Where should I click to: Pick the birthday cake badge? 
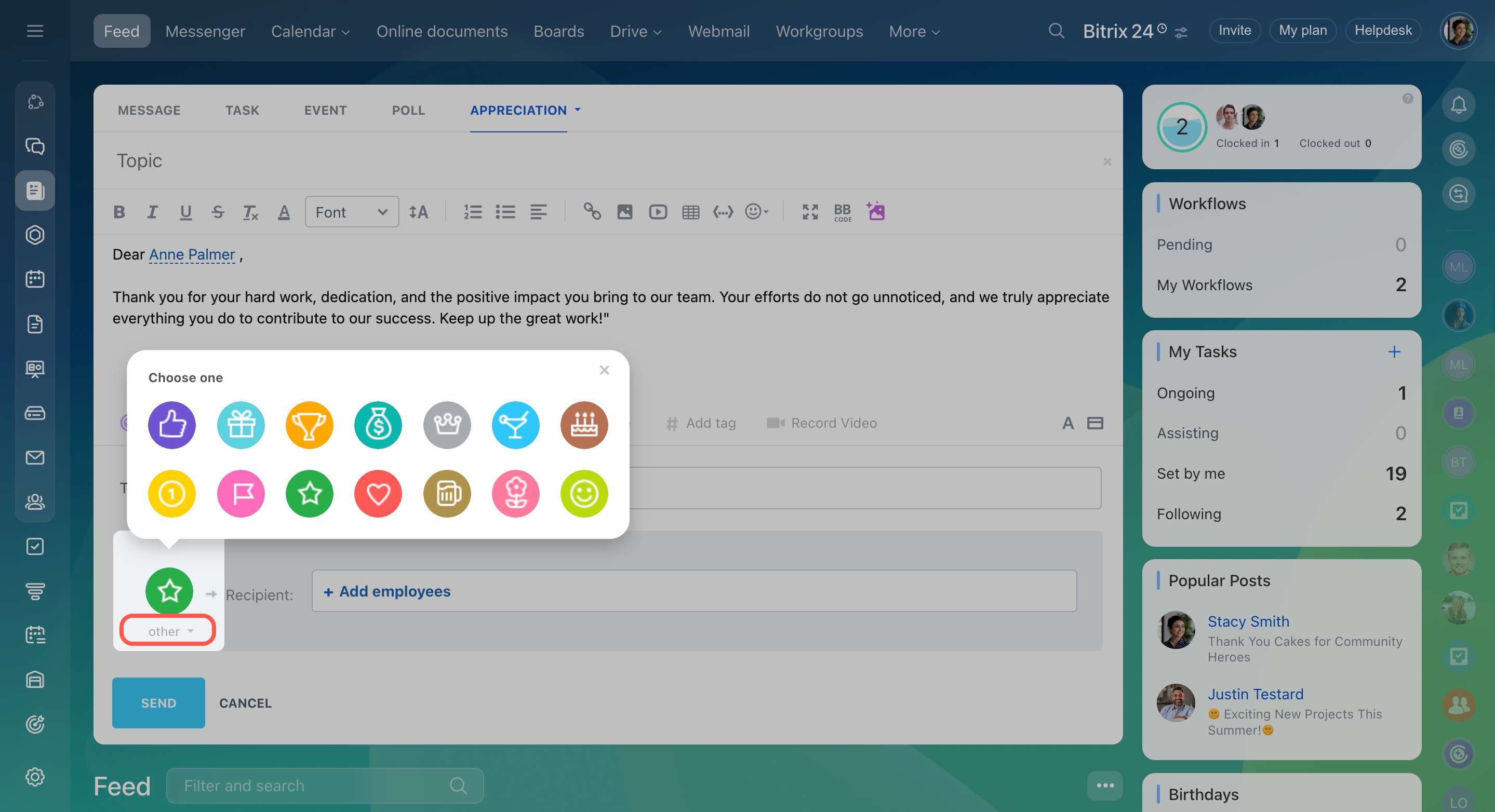pyautogui.click(x=584, y=425)
